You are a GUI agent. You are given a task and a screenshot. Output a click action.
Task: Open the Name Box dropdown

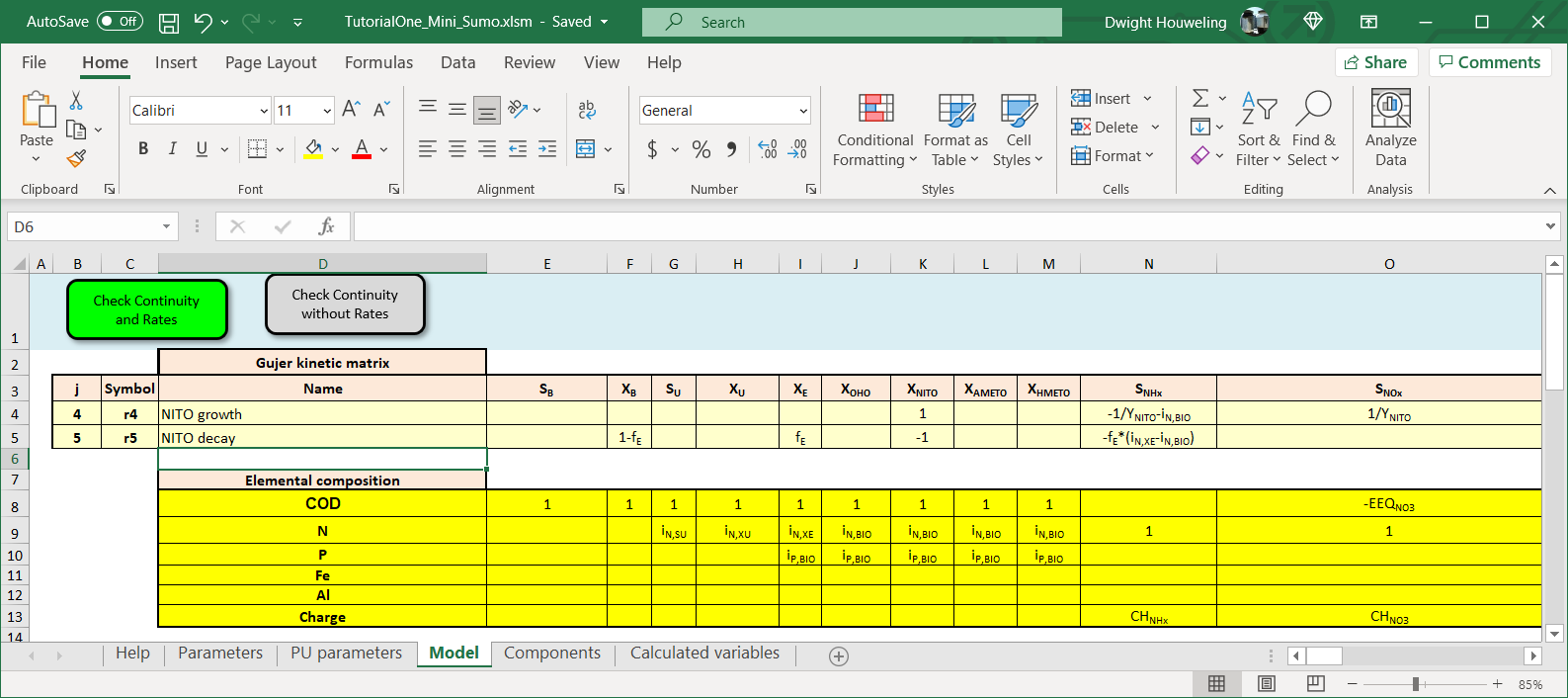(166, 227)
